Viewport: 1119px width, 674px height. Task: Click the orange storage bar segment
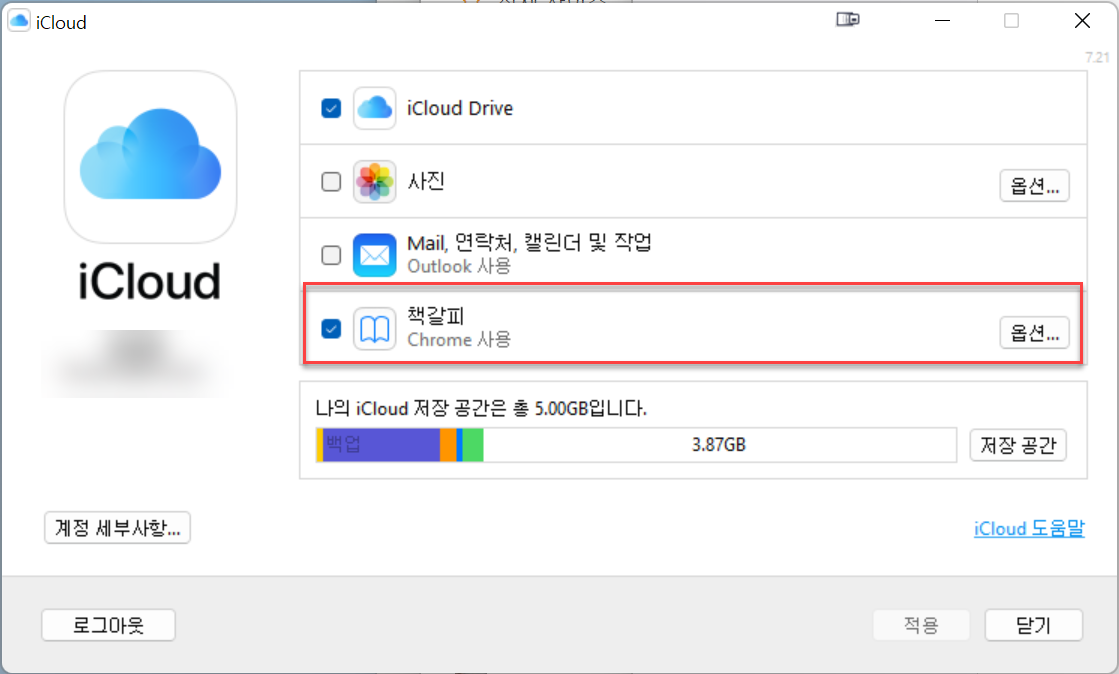click(x=448, y=445)
